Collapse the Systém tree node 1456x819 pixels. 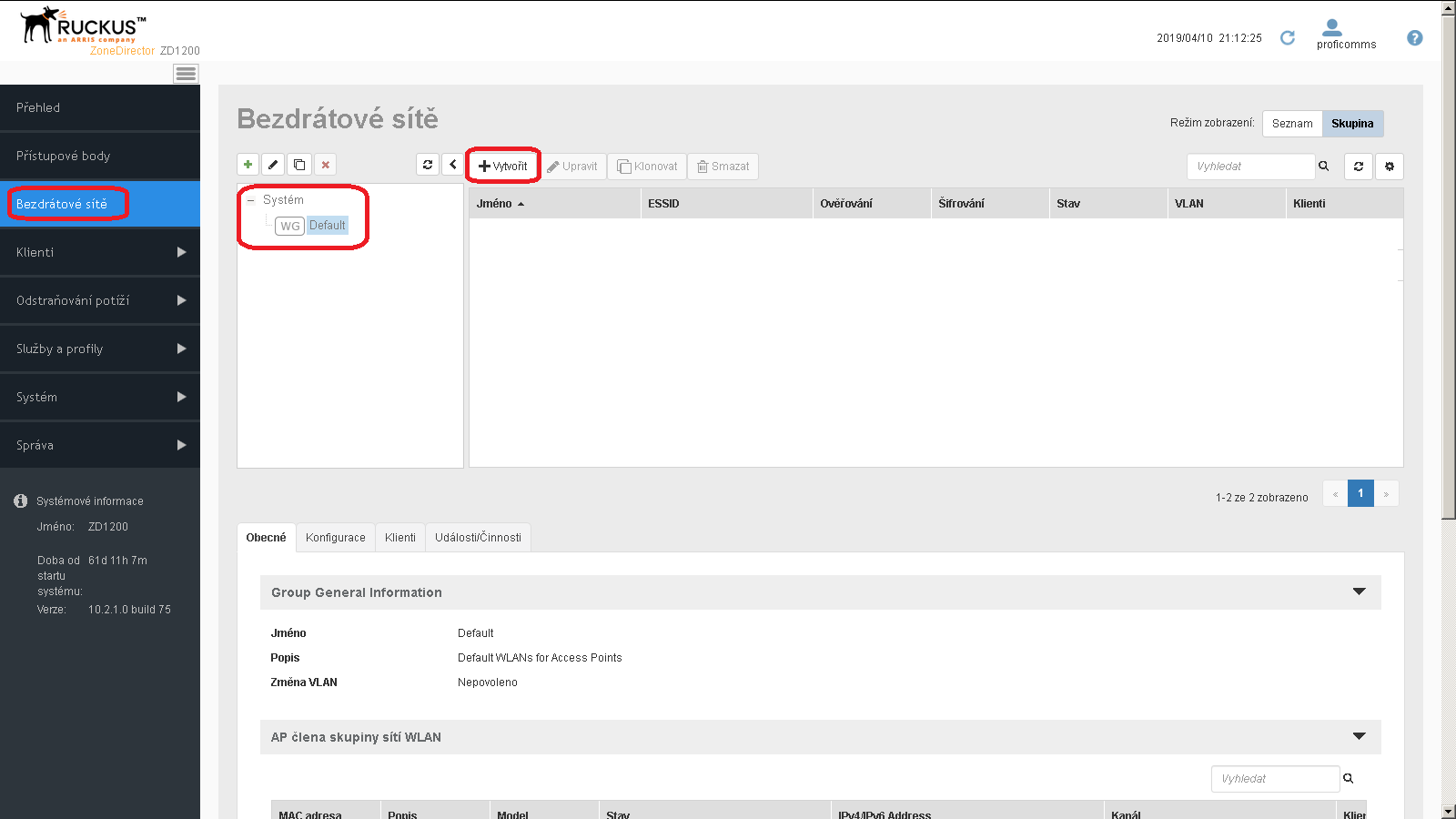pyautogui.click(x=251, y=200)
